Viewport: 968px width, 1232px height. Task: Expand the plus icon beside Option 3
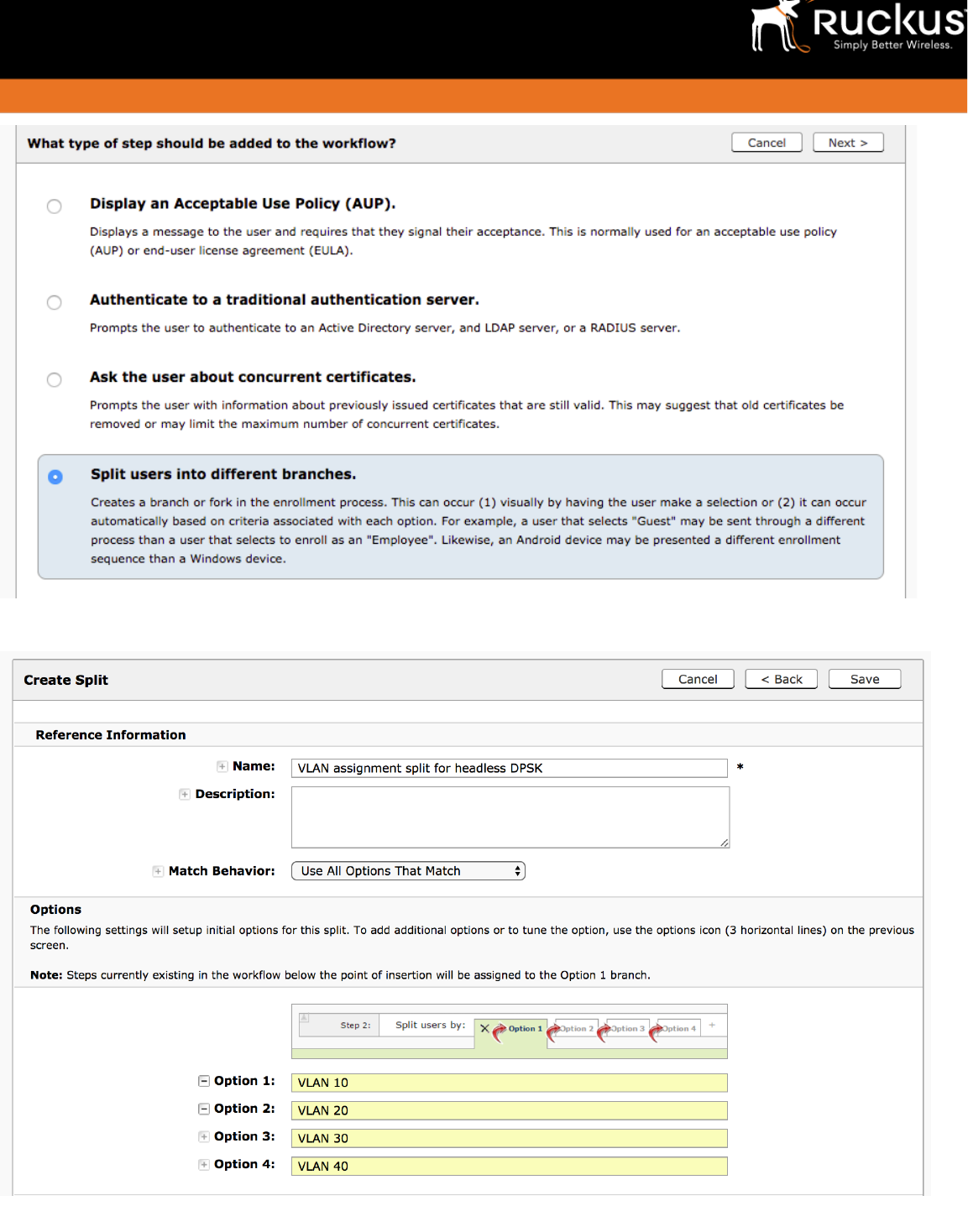203,1136
